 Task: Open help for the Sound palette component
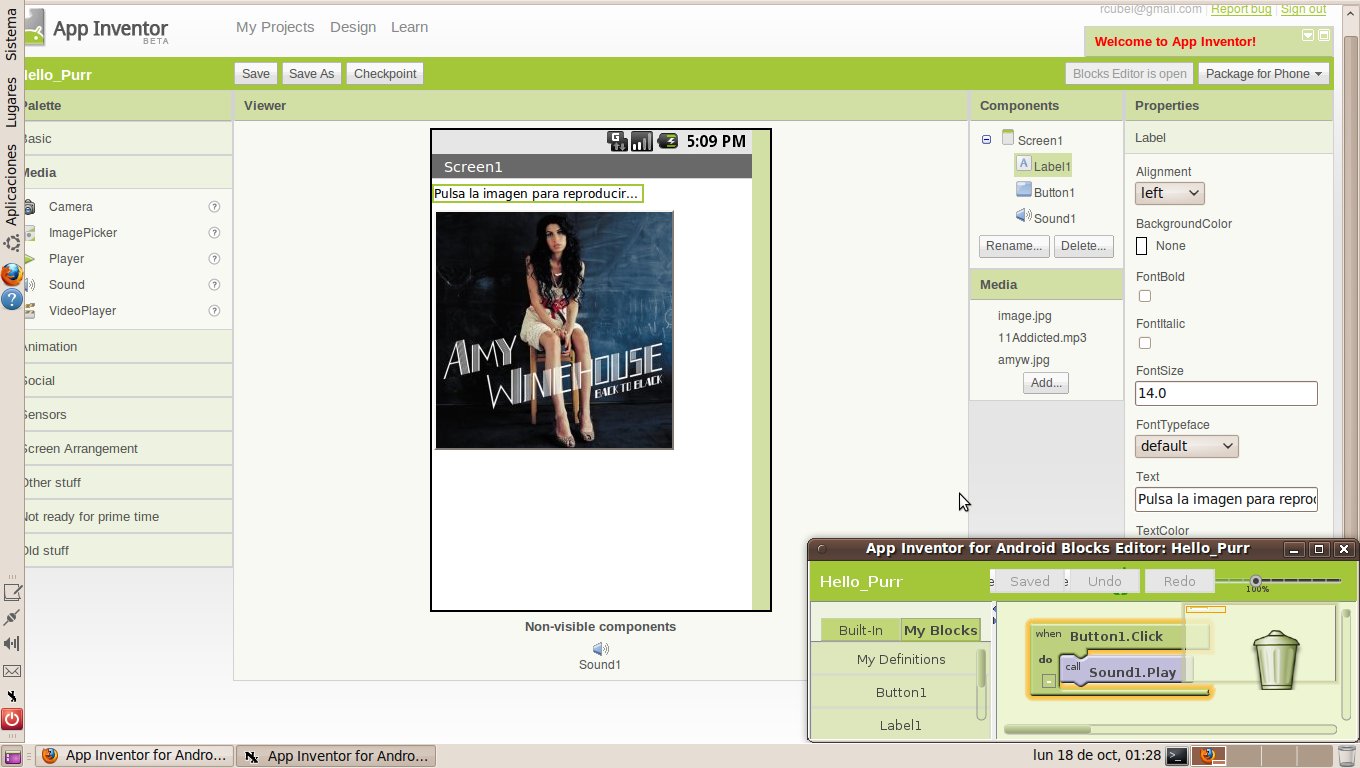(x=214, y=285)
